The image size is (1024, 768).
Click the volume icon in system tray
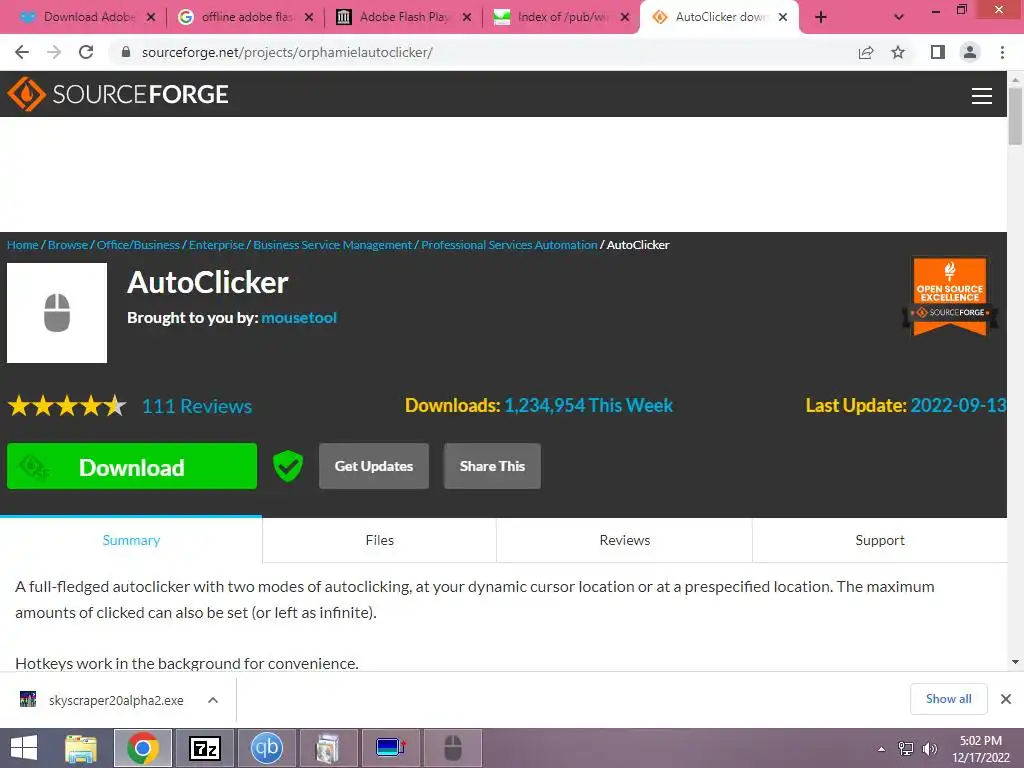pos(929,749)
